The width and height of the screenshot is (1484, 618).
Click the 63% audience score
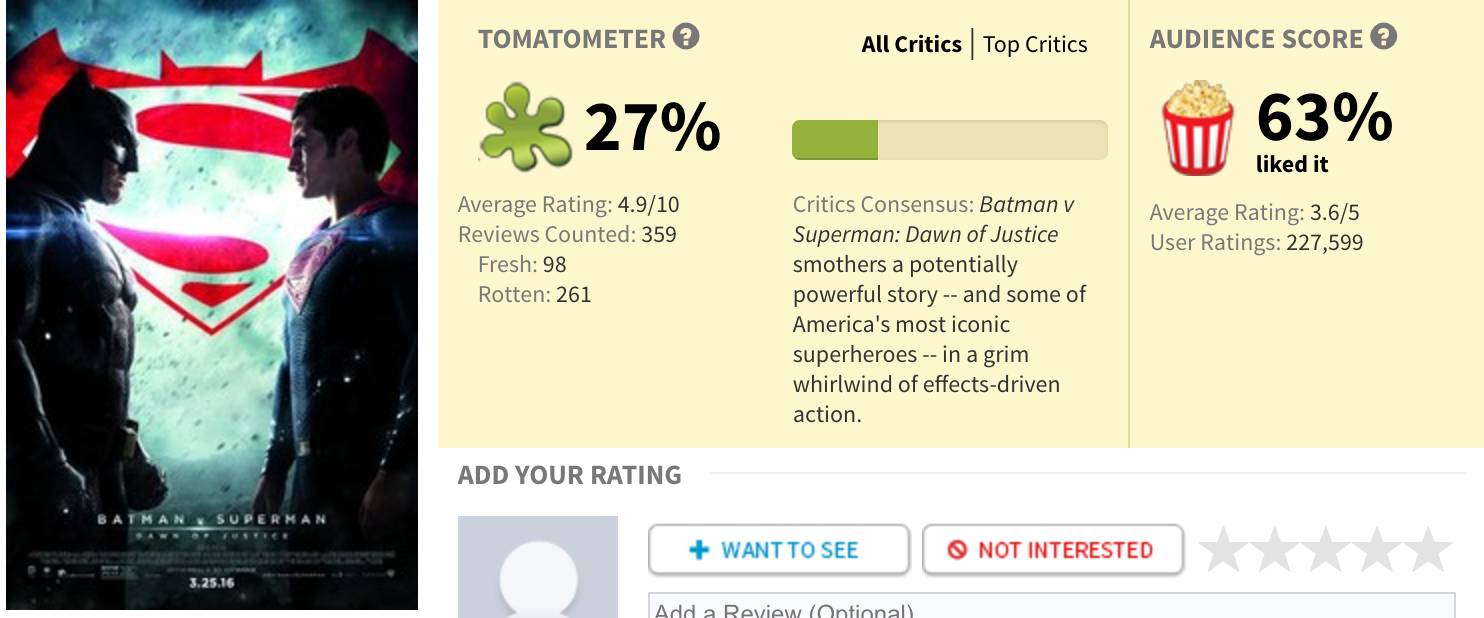coord(1324,119)
